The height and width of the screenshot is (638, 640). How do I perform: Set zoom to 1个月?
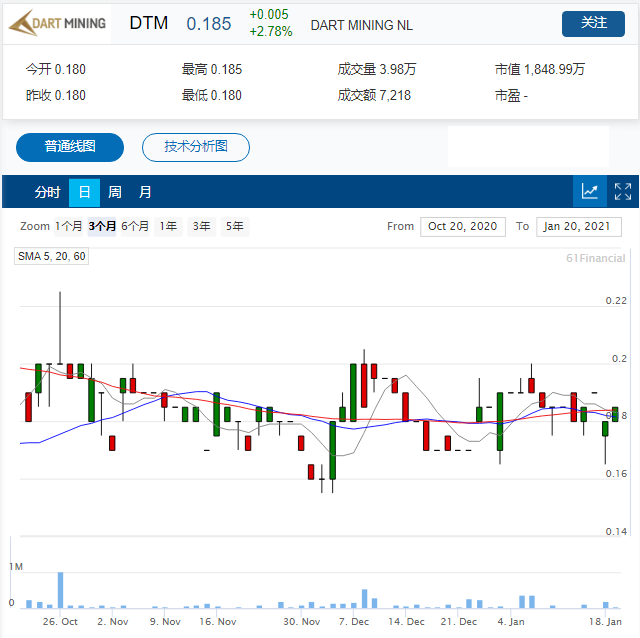69,226
